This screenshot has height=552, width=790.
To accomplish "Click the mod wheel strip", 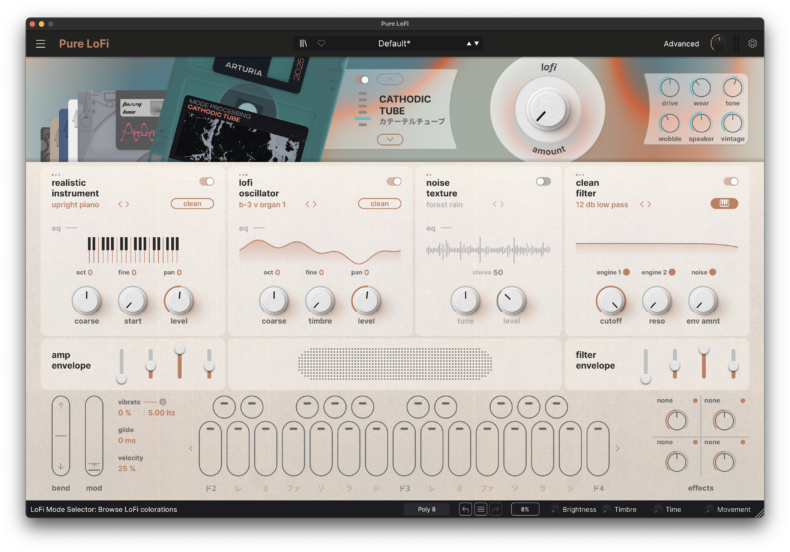I will 94,436.
